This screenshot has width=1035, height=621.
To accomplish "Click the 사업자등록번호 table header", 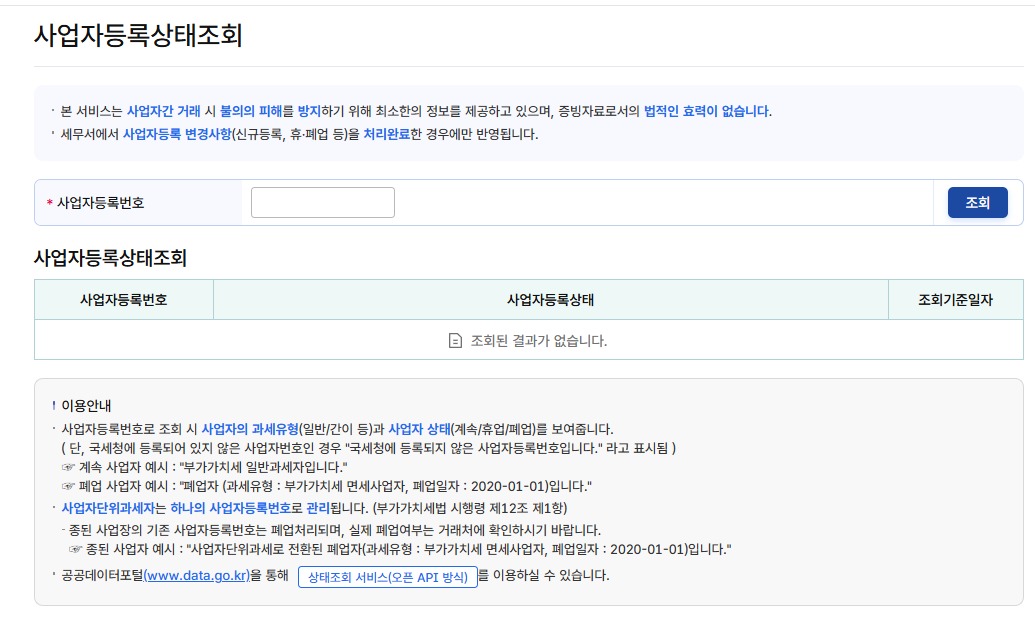I will (123, 299).
